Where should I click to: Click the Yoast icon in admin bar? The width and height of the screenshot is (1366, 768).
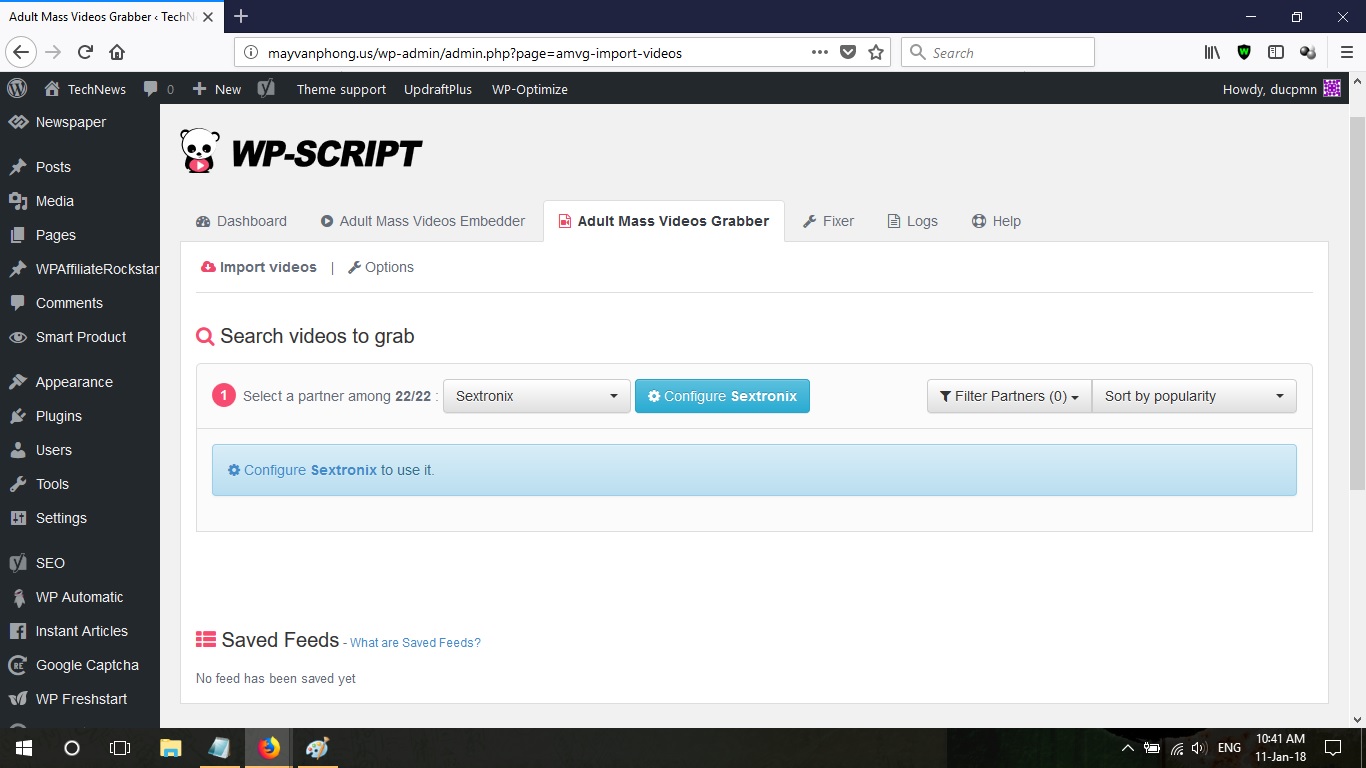[x=266, y=89]
